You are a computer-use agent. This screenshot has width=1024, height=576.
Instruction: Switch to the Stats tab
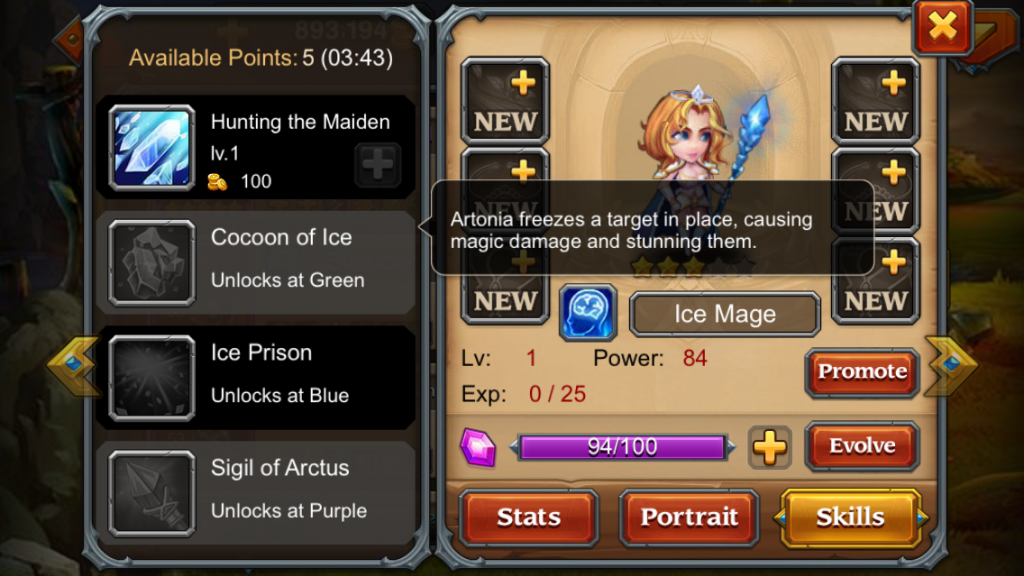pyautogui.click(x=529, y=517)
